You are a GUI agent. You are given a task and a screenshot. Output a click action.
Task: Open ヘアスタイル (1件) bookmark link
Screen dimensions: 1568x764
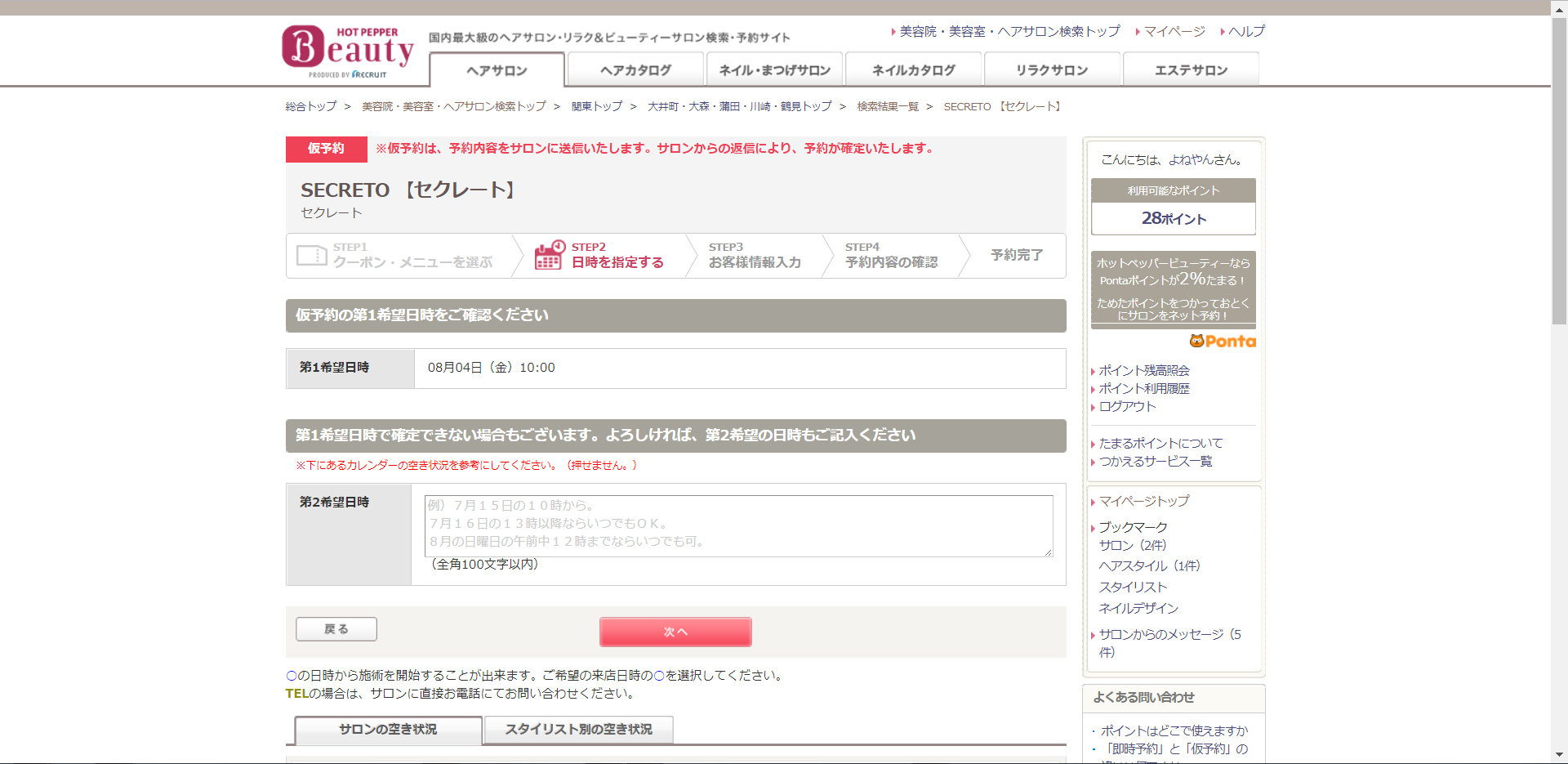click(x=1149, y=565)
